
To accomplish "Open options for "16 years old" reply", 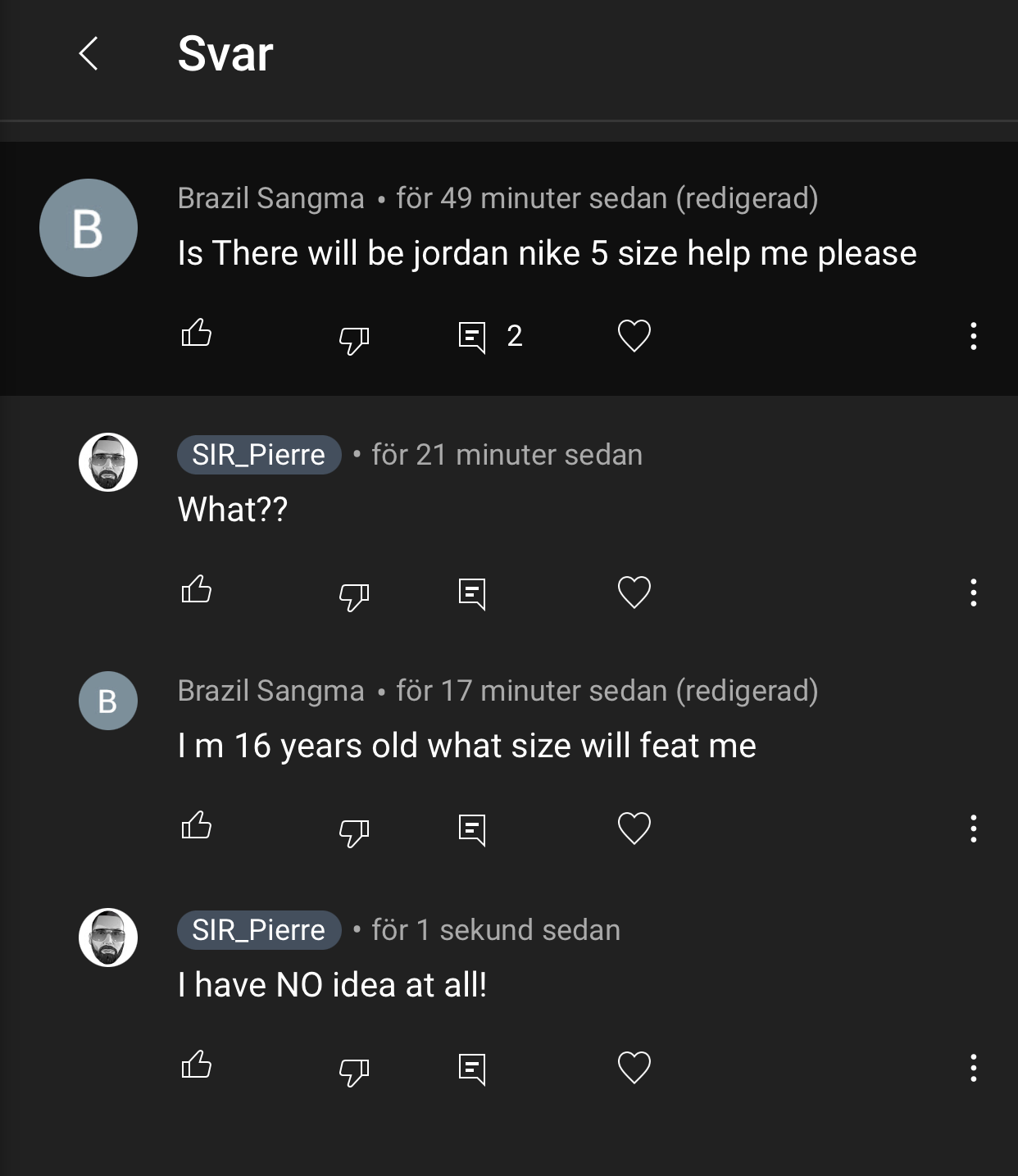I will 973,829.
